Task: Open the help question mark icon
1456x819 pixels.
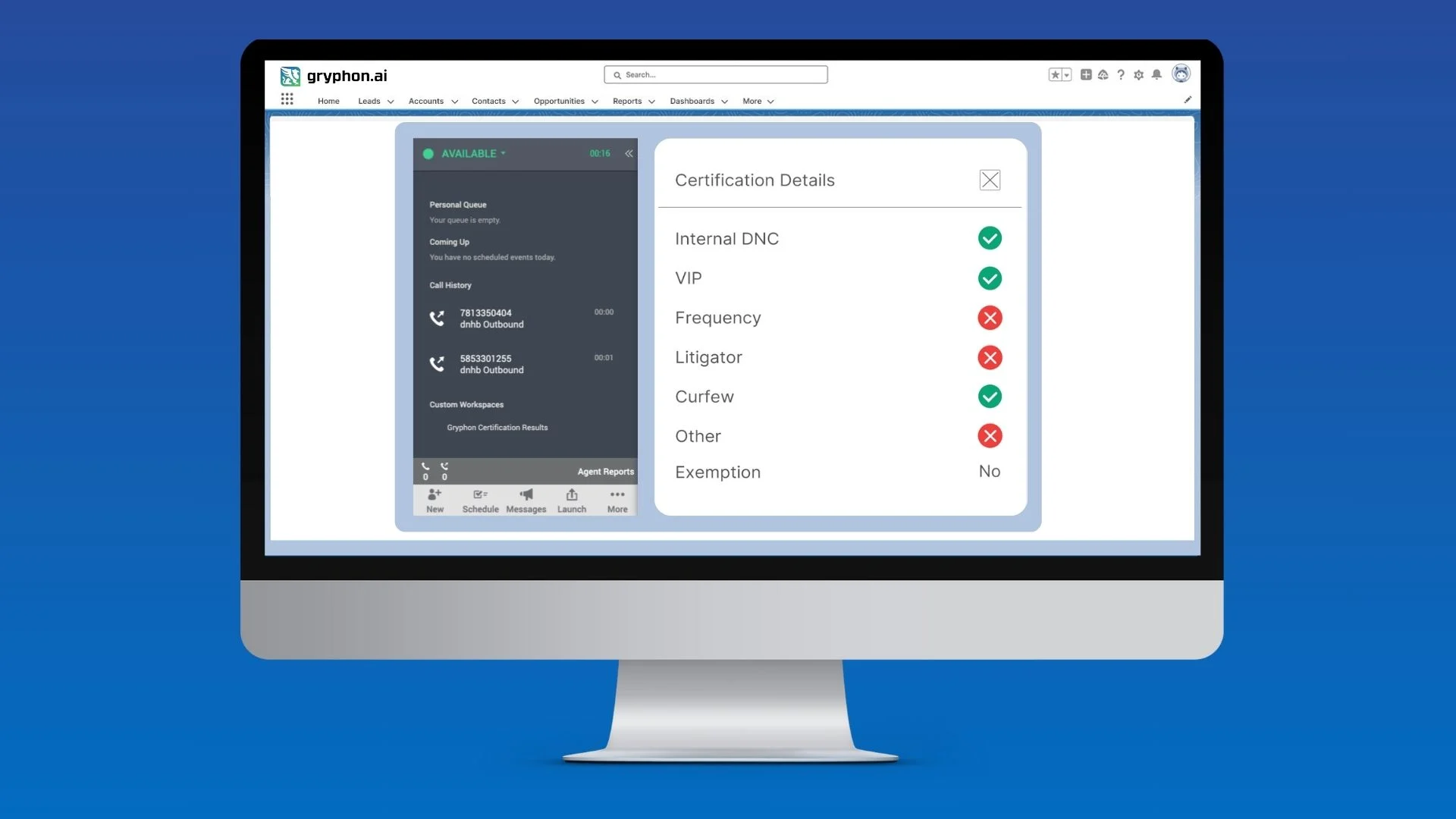Action: pyautogui.click(x=1121, y=74)
